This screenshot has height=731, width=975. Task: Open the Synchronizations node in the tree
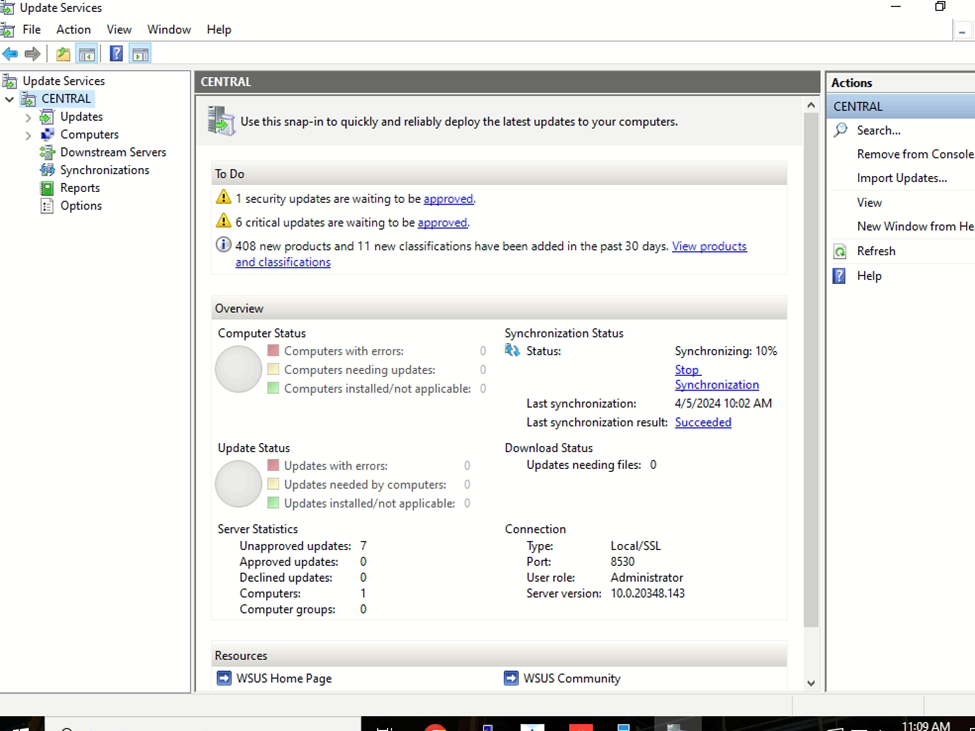pyautogui.click(x=104, y=170)
